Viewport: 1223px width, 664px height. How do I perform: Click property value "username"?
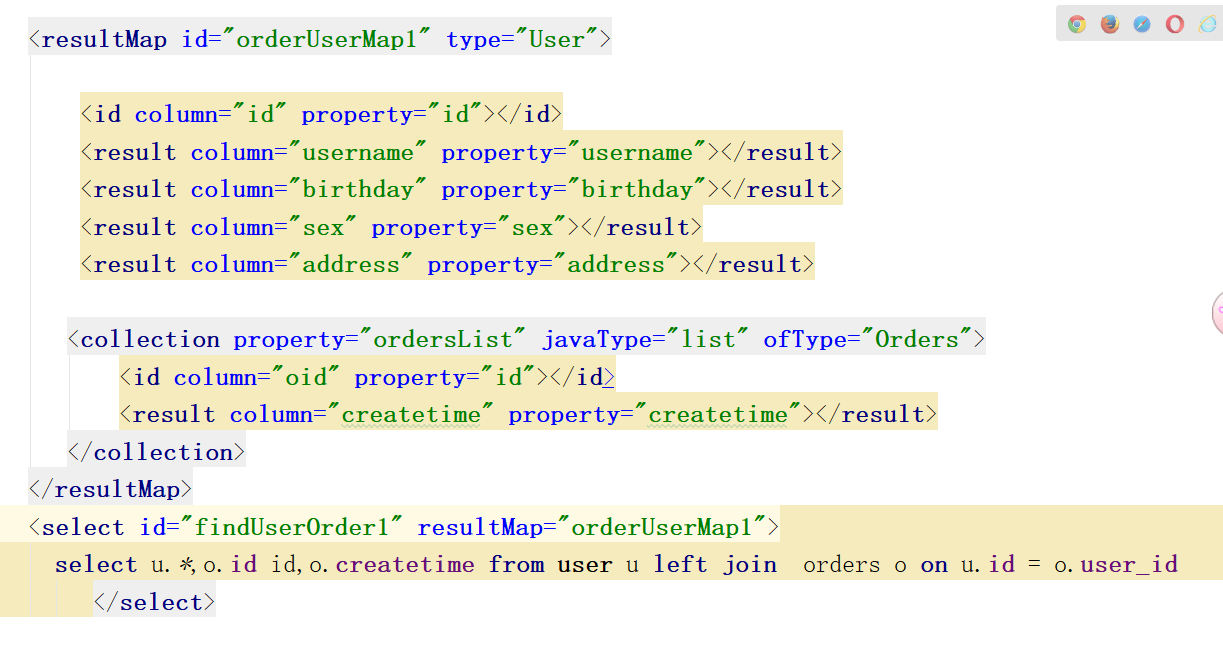[637, 152]
